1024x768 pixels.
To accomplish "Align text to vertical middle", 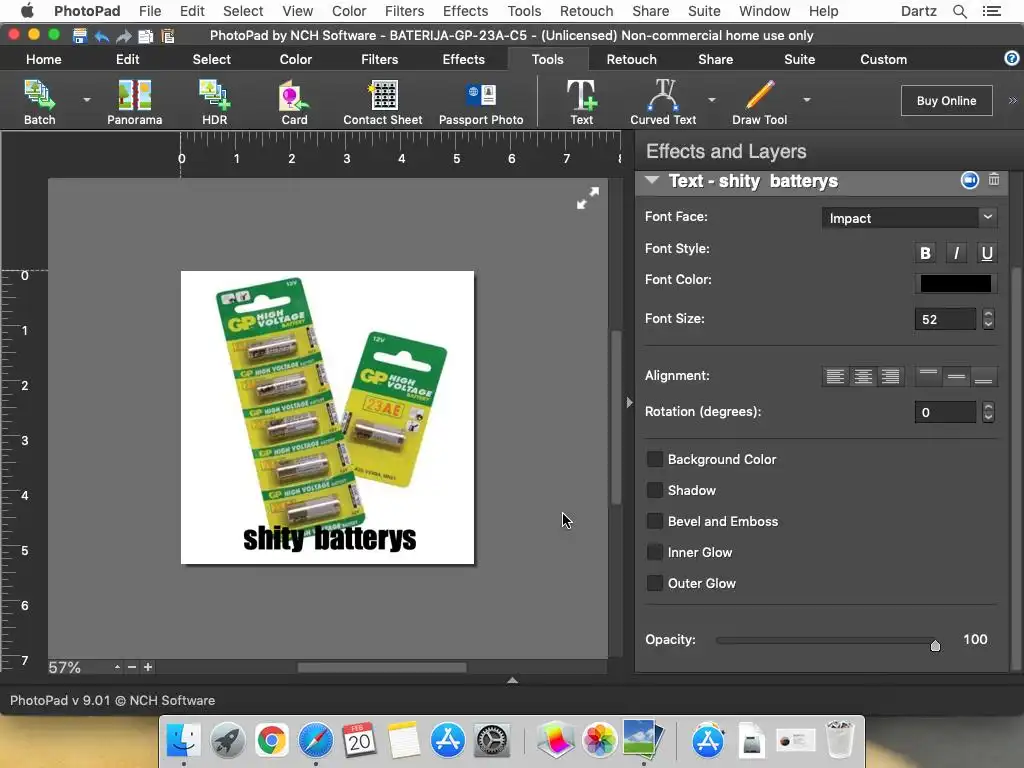I will tap(956, 377).
